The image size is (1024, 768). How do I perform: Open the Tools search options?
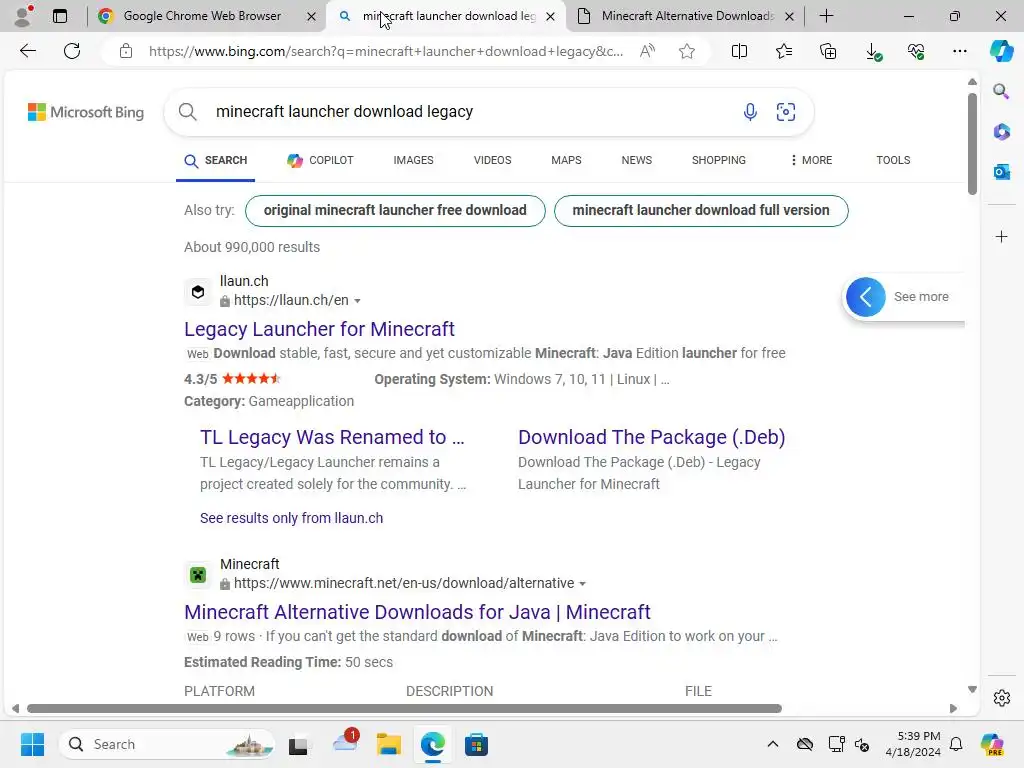pyautogui.click(x=893, y=160)
